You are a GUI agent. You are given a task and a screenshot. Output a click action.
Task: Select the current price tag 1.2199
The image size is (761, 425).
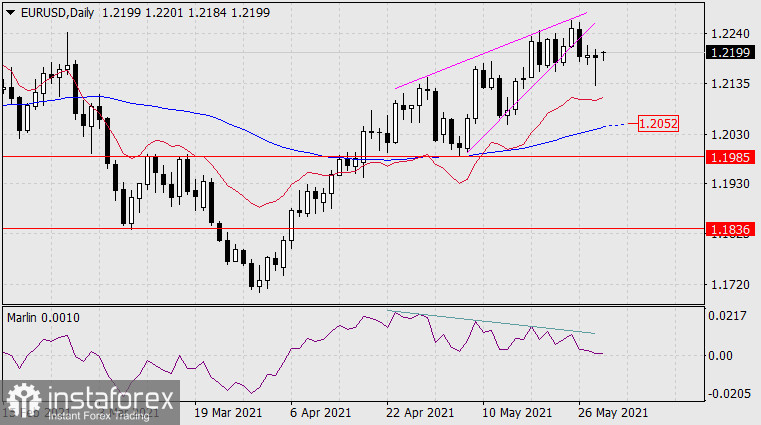(729, 52)
